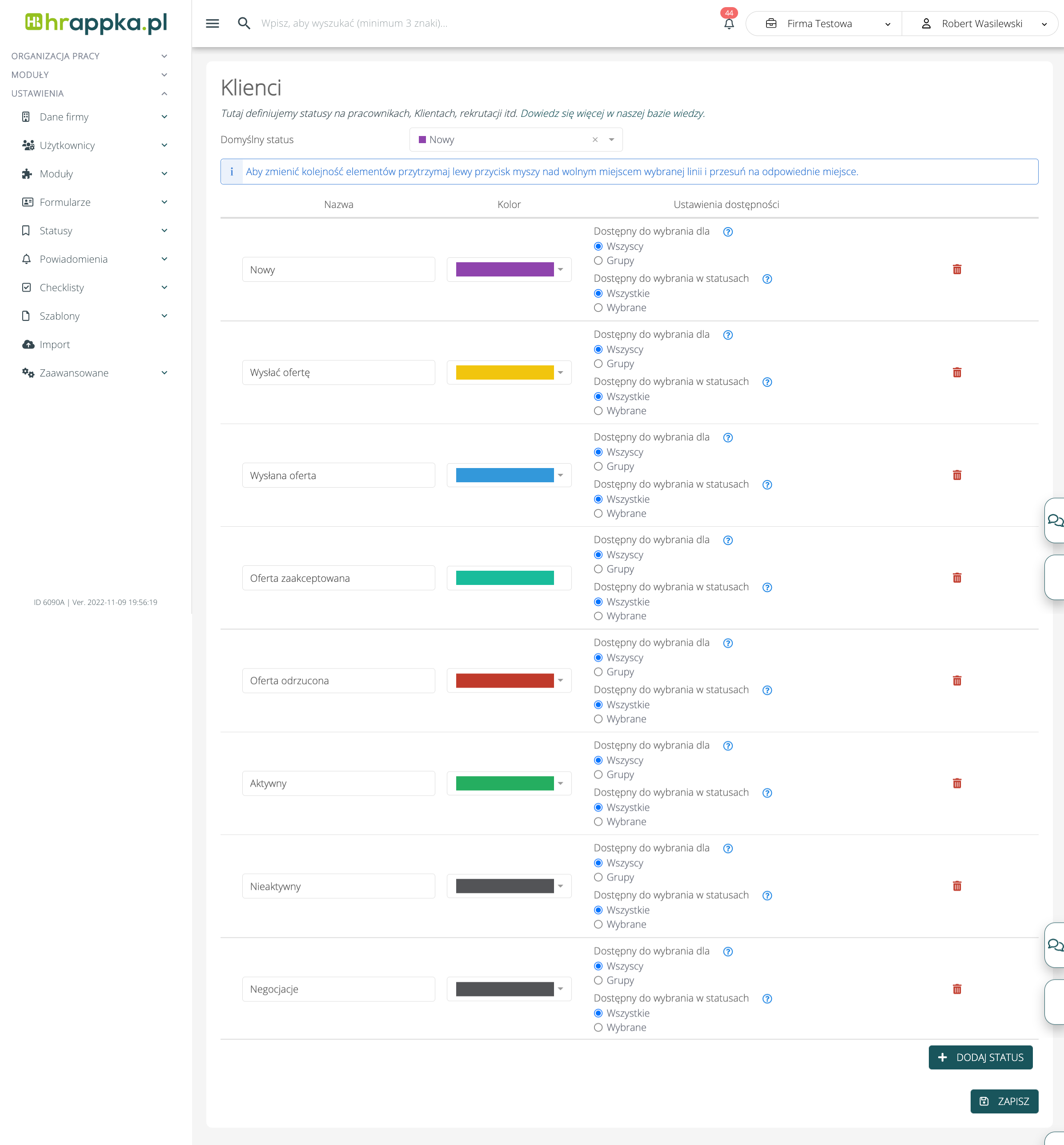Open the Checklisty menu in sidebar
This screenshot has width=1064, height=1145.
coord(61,287)
